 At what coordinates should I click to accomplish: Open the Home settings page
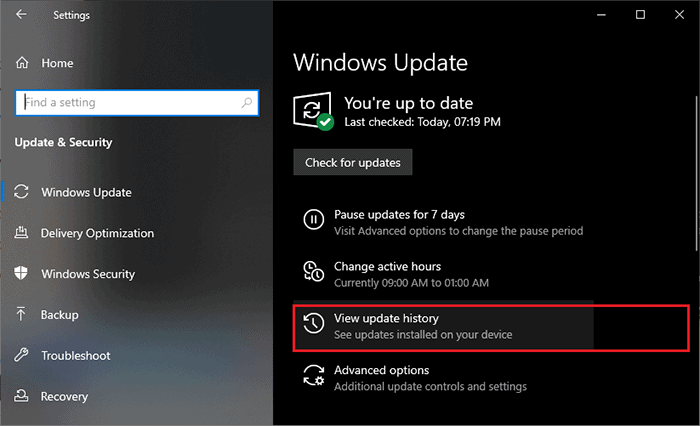[x=57, y=63]
